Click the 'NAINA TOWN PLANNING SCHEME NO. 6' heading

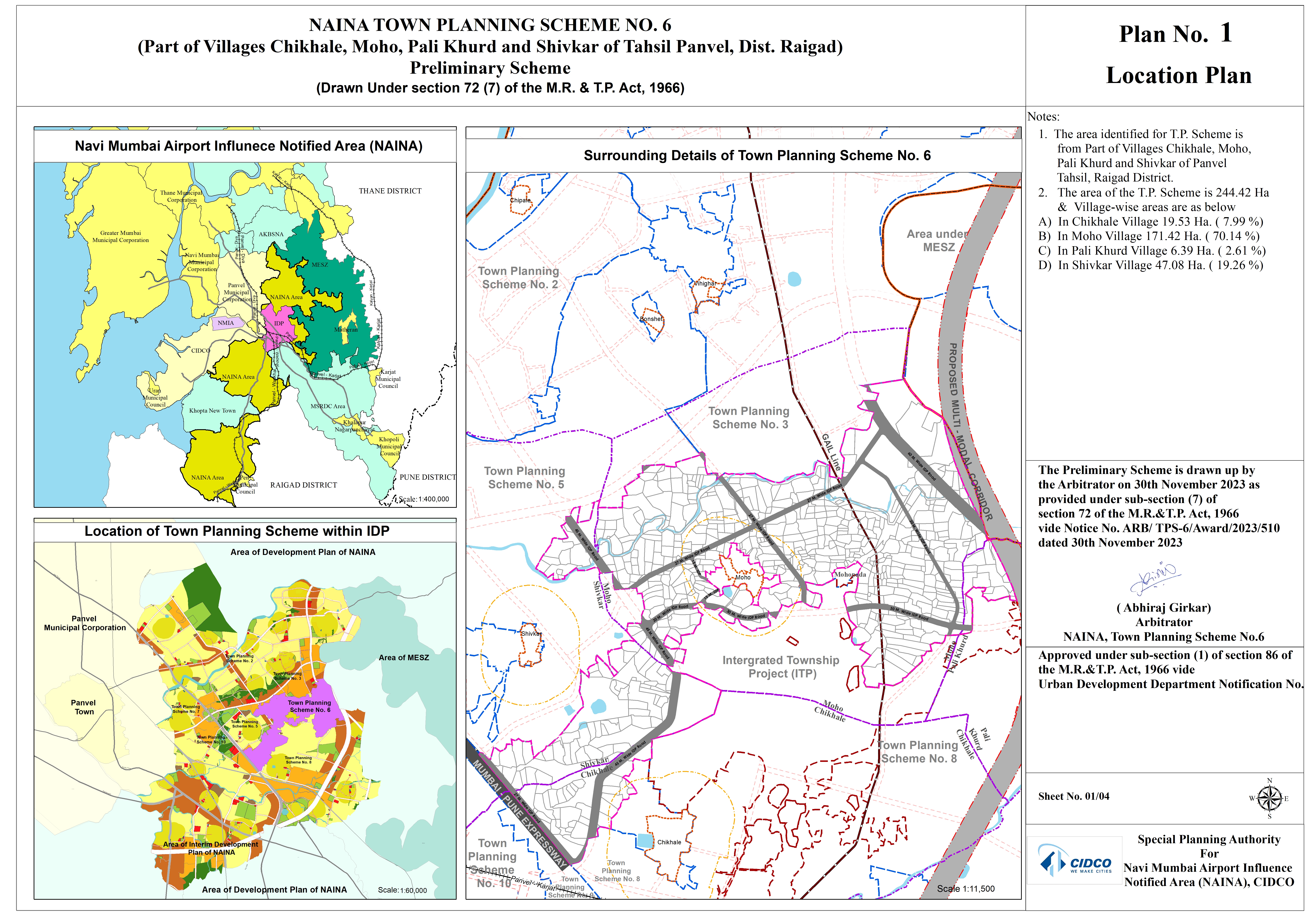click(x=490, y=25)
